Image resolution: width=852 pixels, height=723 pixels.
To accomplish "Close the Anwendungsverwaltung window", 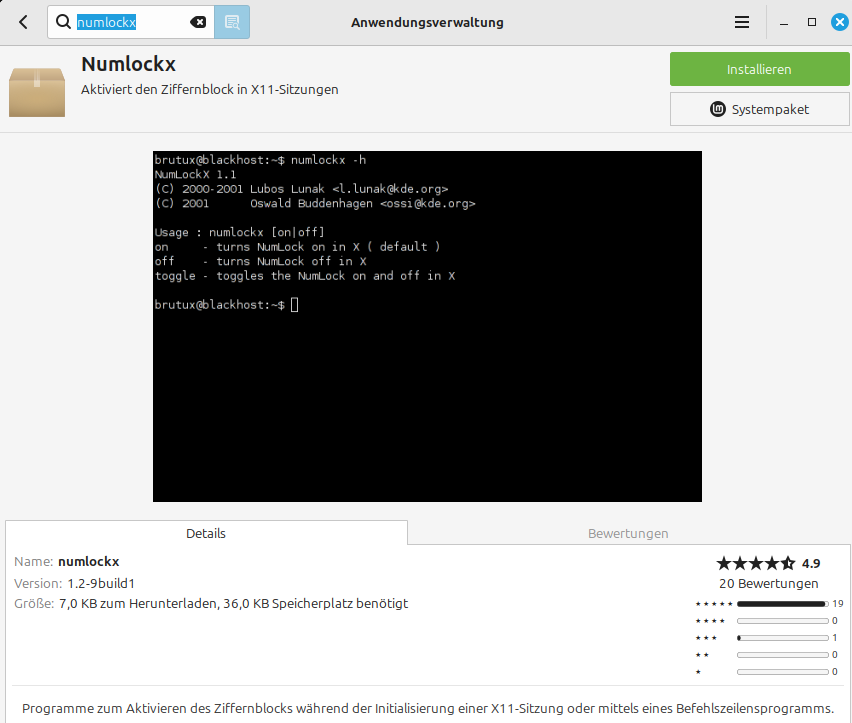I will (840, 22).
